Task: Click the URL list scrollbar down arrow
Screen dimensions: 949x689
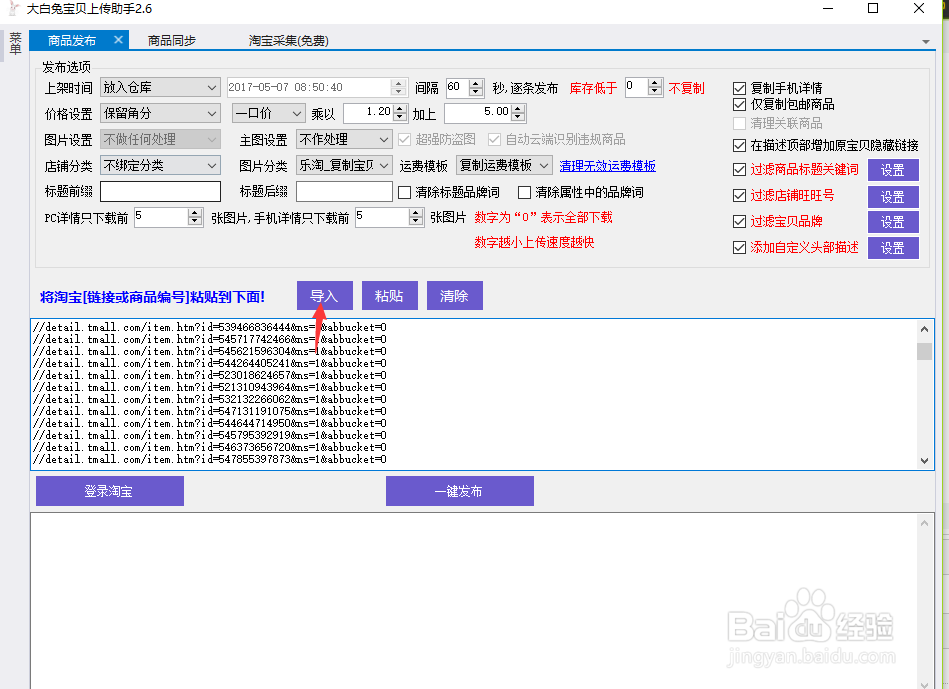Action: (x=924, y=461)
